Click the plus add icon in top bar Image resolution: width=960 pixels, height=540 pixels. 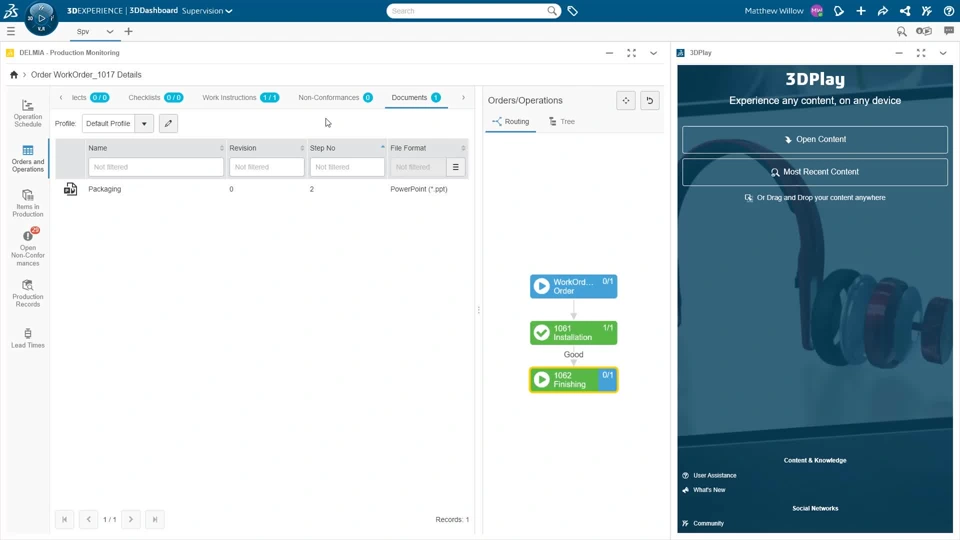point(861,11)
